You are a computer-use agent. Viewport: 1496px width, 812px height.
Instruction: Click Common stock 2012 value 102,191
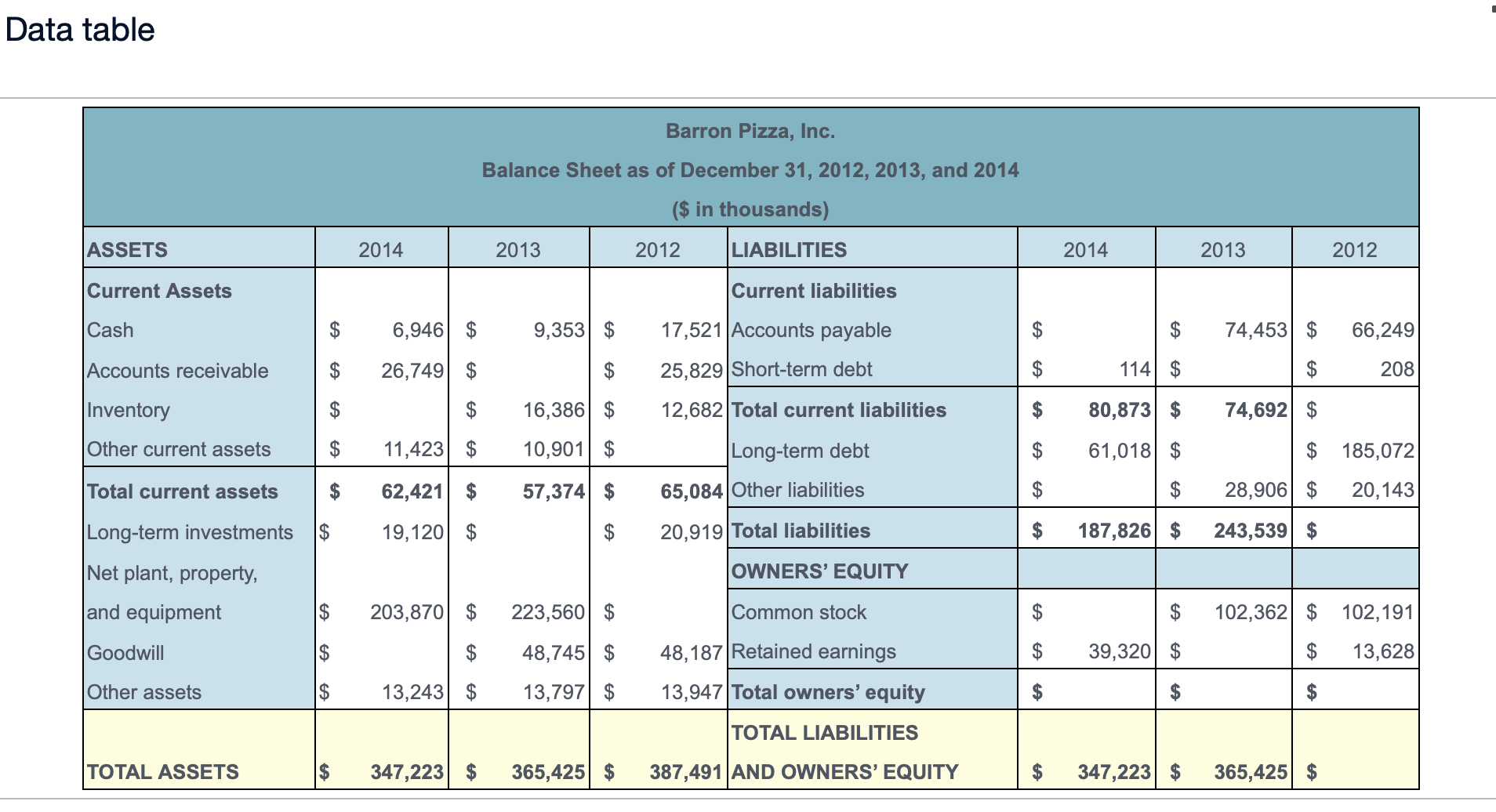tap(1378, 612)
